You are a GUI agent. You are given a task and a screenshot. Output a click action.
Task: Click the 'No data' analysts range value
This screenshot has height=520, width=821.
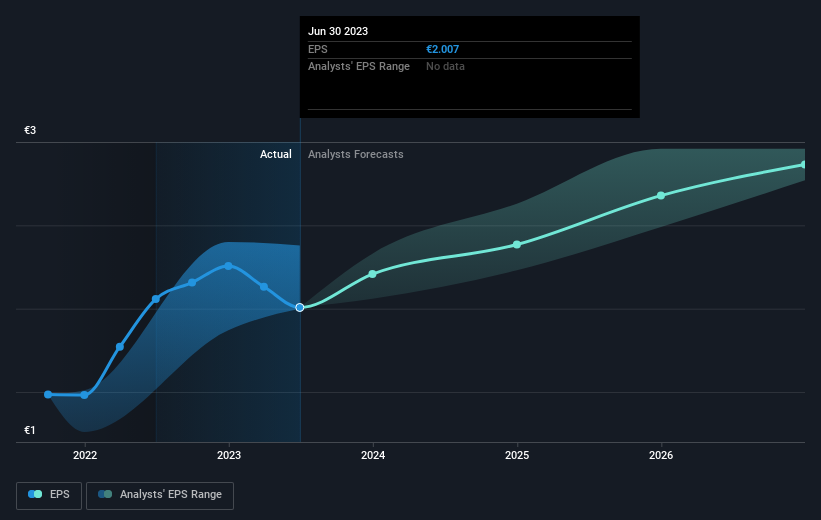pos(445,67)
